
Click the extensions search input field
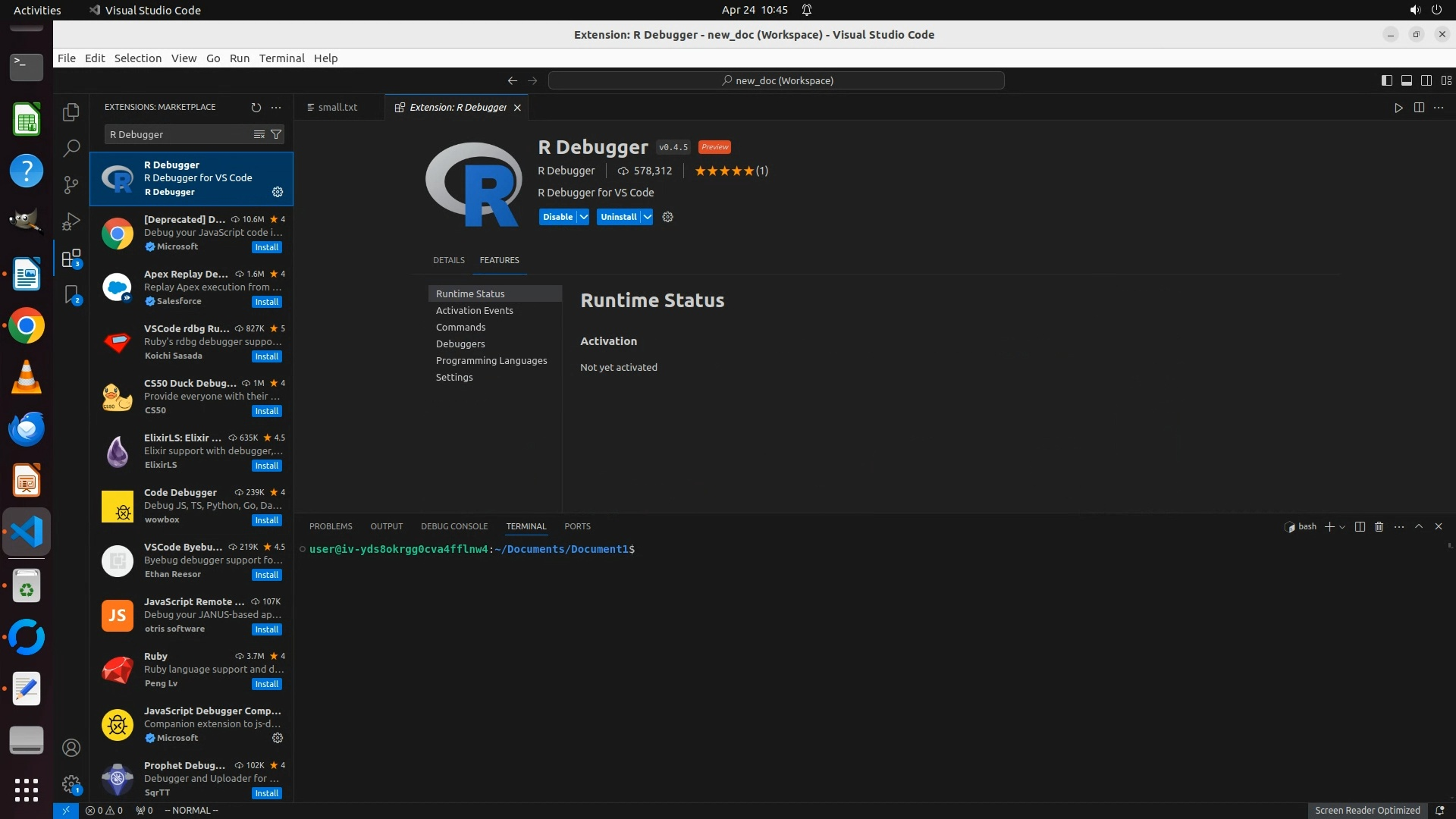point(178,134)
